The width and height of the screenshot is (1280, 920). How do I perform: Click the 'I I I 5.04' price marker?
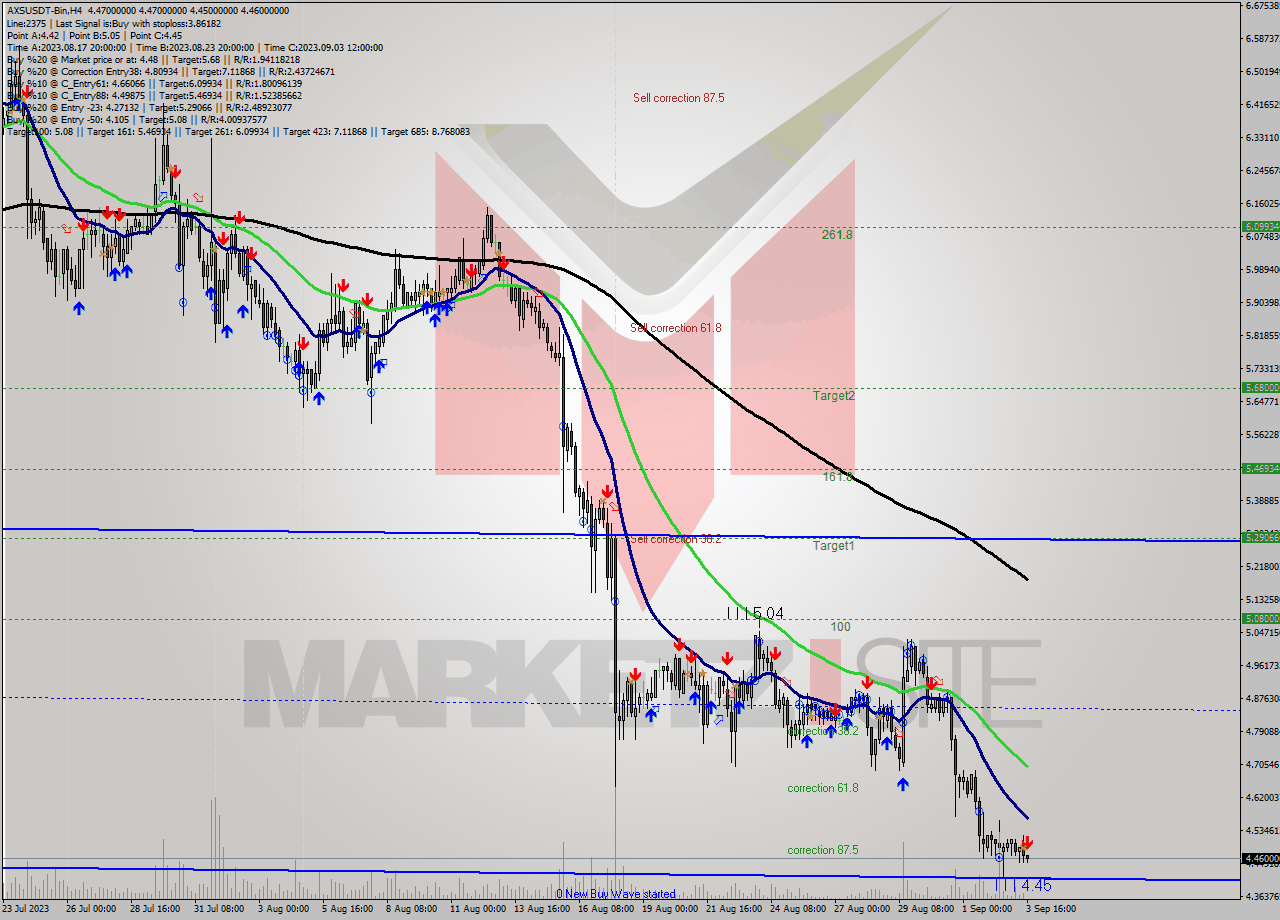(x=755, y=613)
